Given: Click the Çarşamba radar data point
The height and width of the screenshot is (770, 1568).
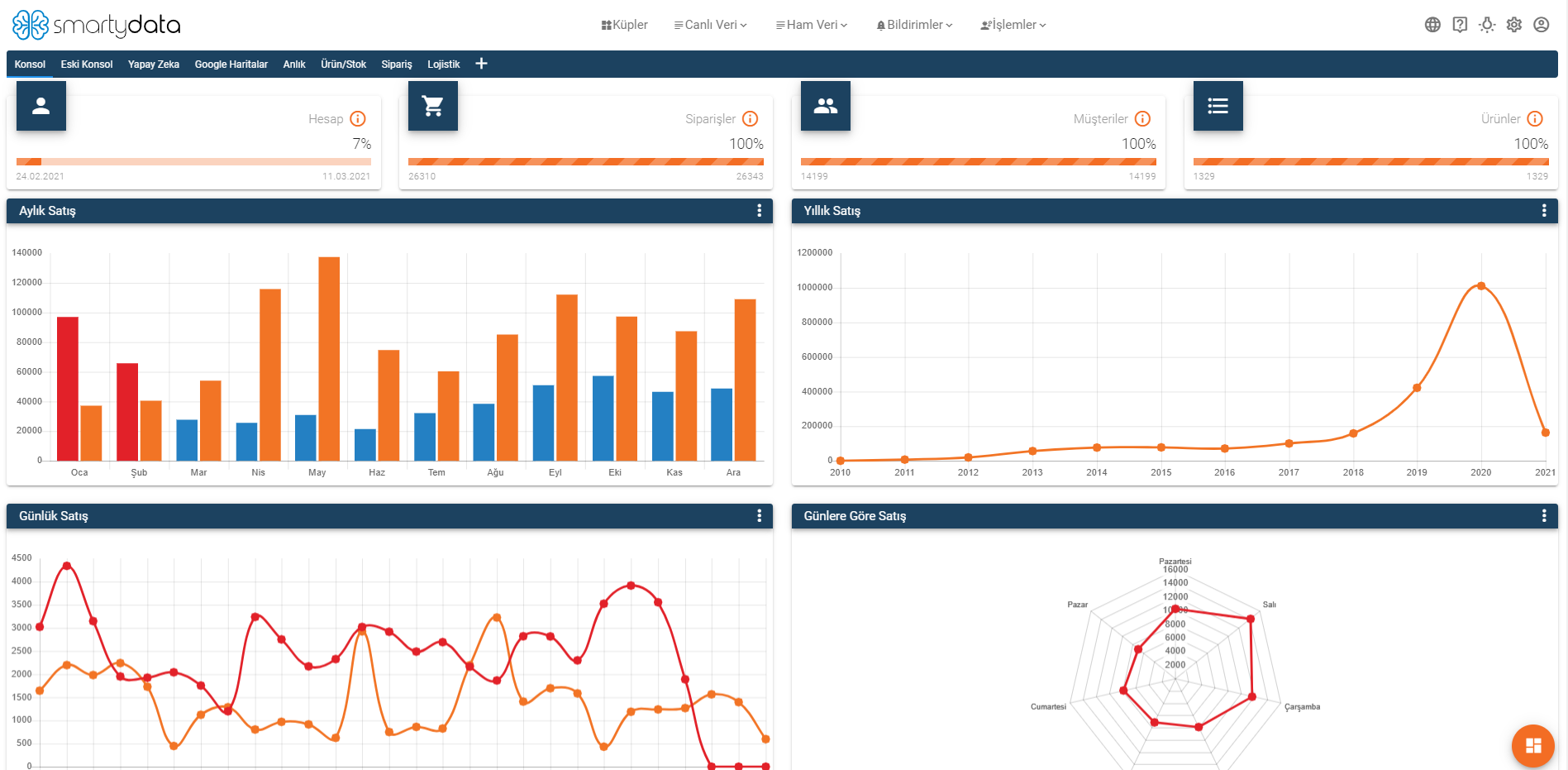Looking at the screenshot, I should click(x=1252, y=697).
